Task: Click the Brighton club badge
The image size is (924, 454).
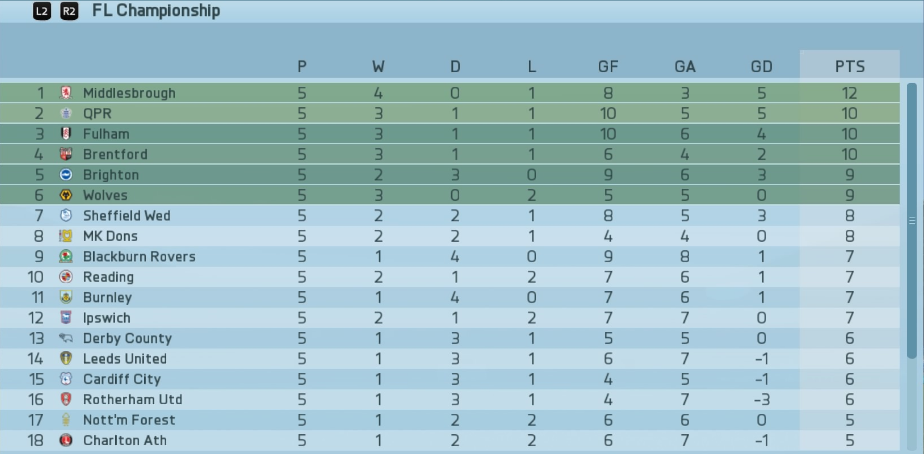Action: tap(66, 175)
